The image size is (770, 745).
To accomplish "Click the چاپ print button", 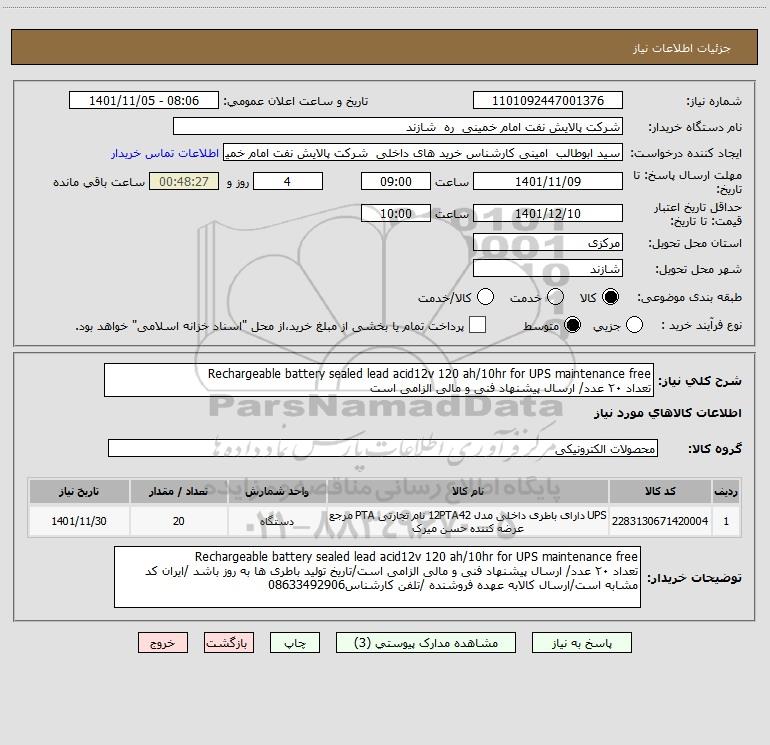I will pos(295,643).
